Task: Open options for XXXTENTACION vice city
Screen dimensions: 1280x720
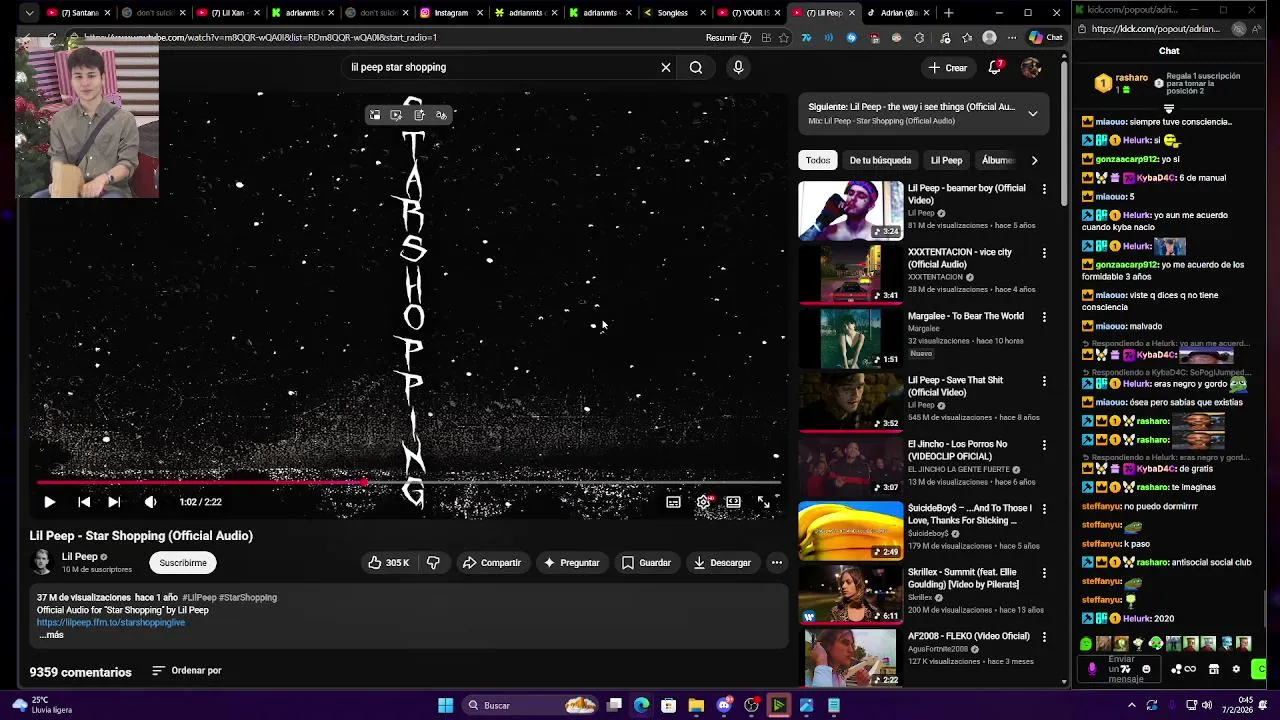Action: (x=1044, y=253)
